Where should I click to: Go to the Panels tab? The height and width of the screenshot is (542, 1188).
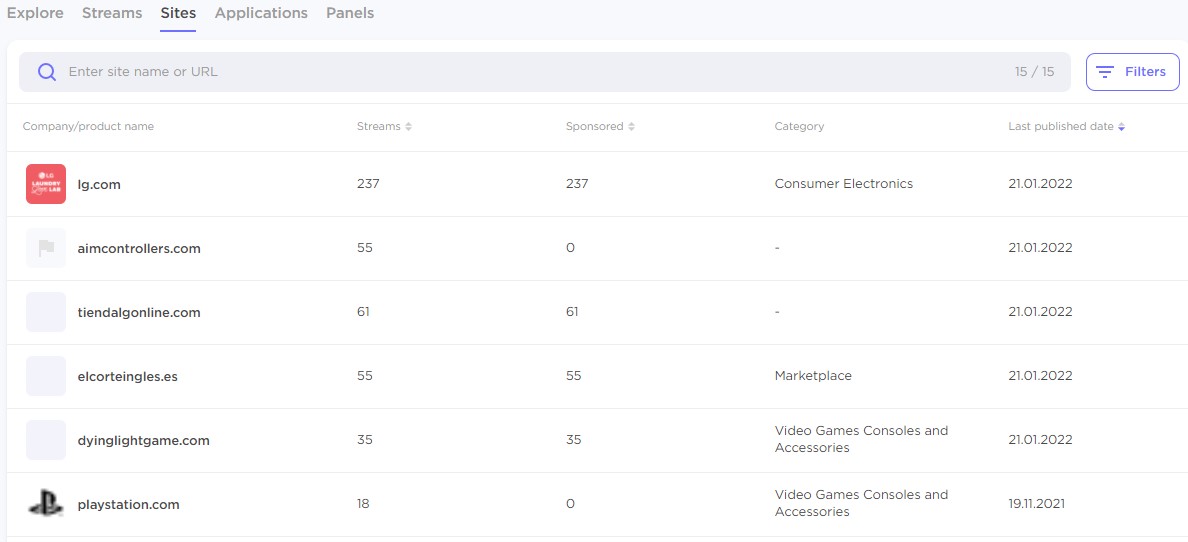[350, 13]
